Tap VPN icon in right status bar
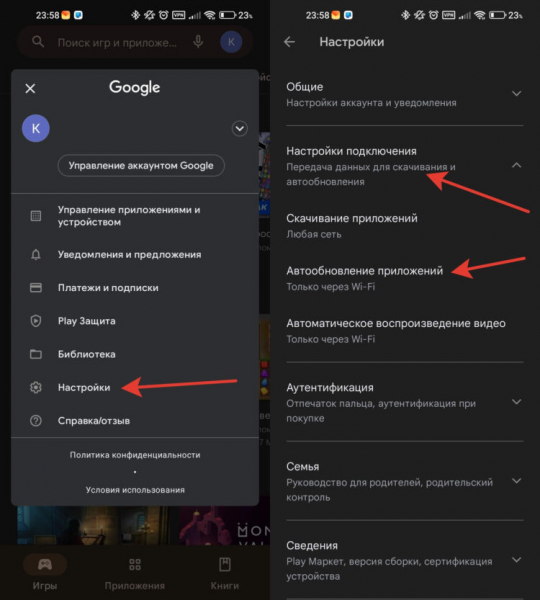This screenshot has height=600, width=540. 448,15
